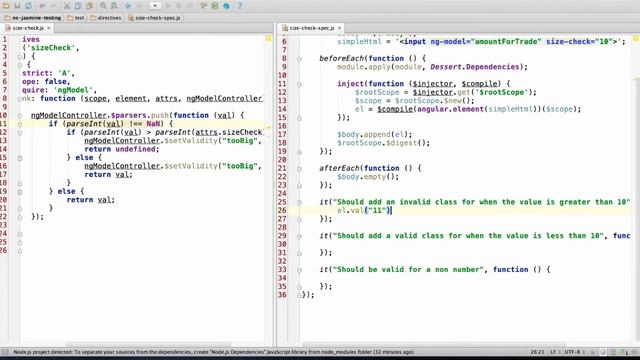Close the size-check-spec.js tab

[339, 28]
